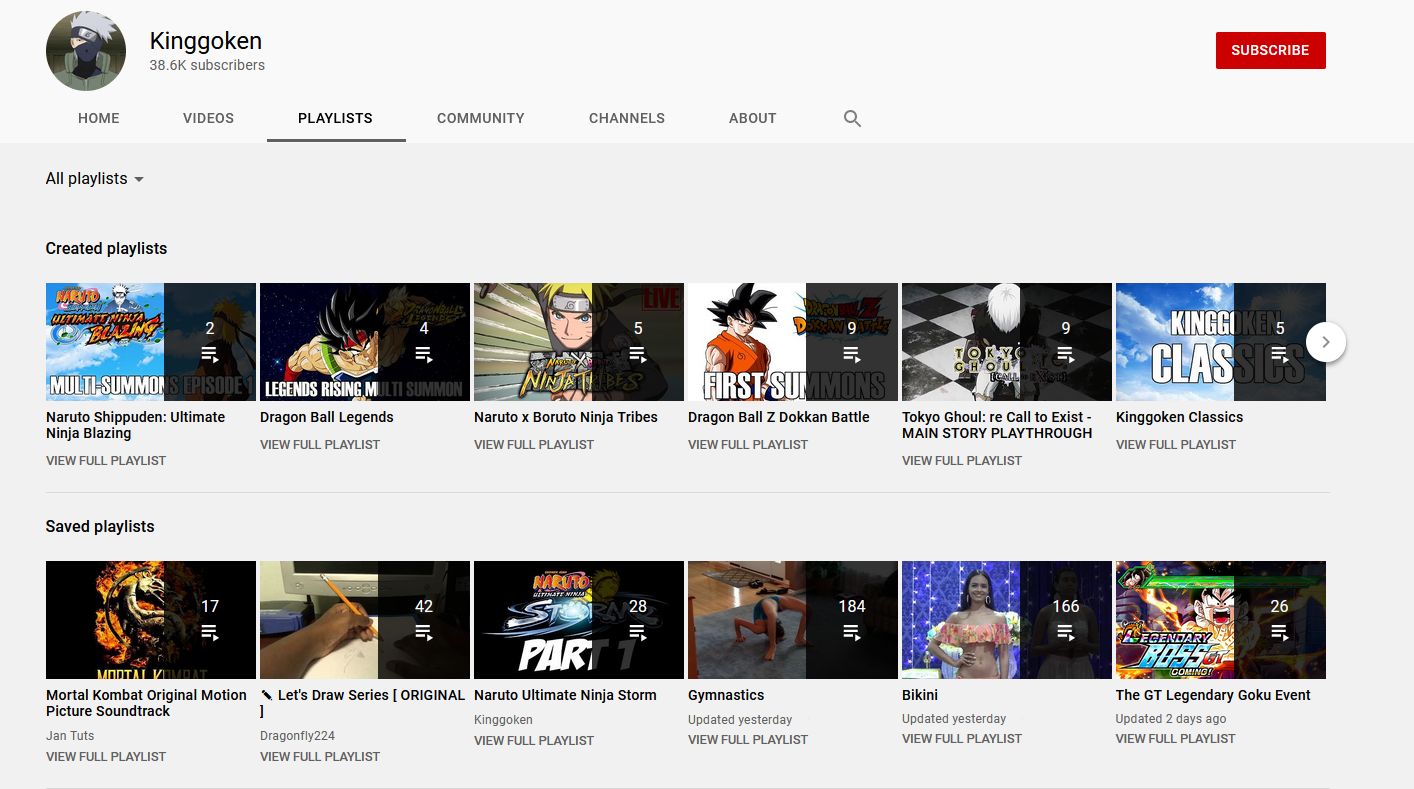View full playlist for Tokyo Ghoul
1414x789 pixels.
tap(962, 461)
